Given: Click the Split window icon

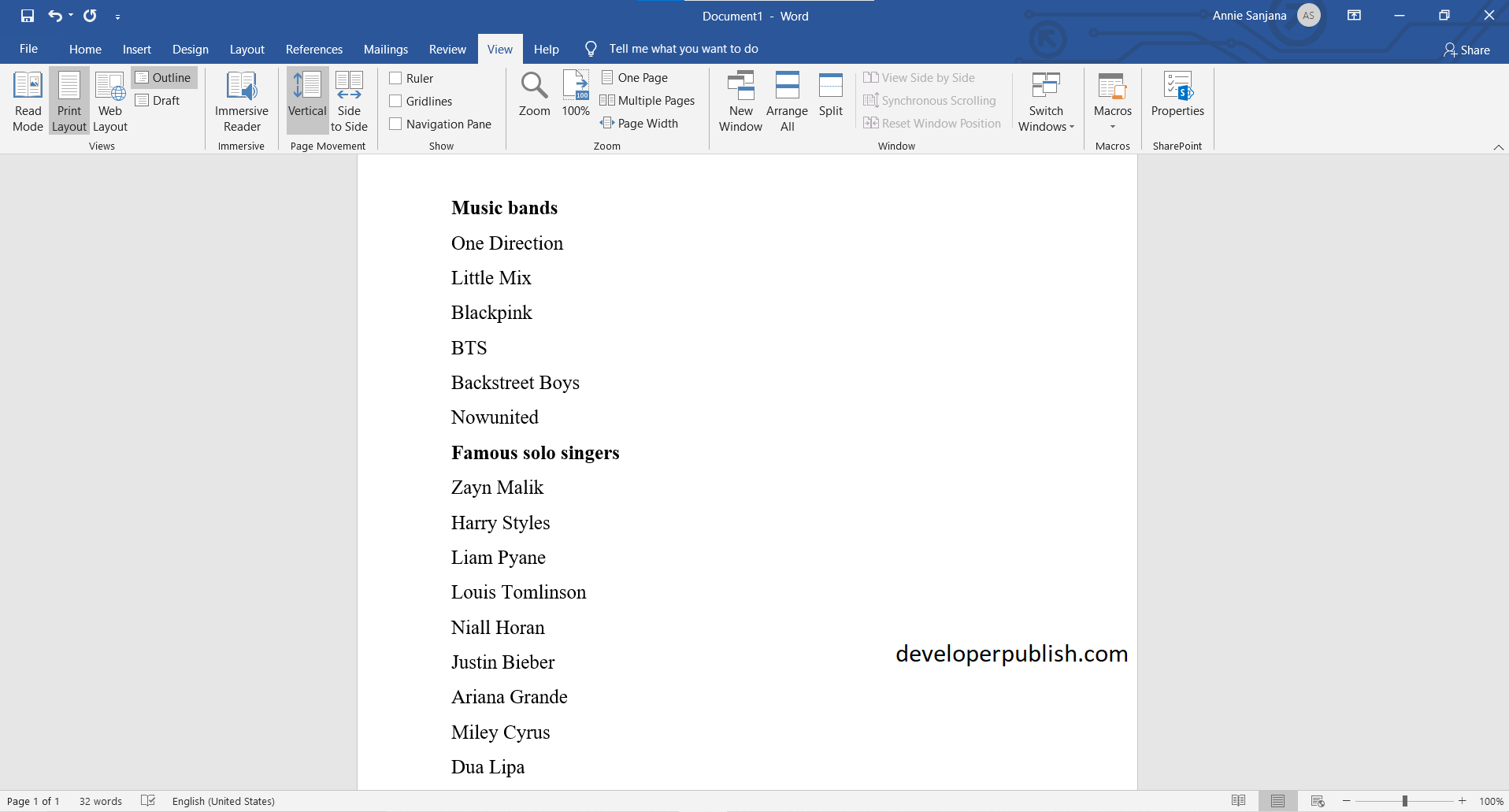Looking at the screenshot, I should [830, 95].
